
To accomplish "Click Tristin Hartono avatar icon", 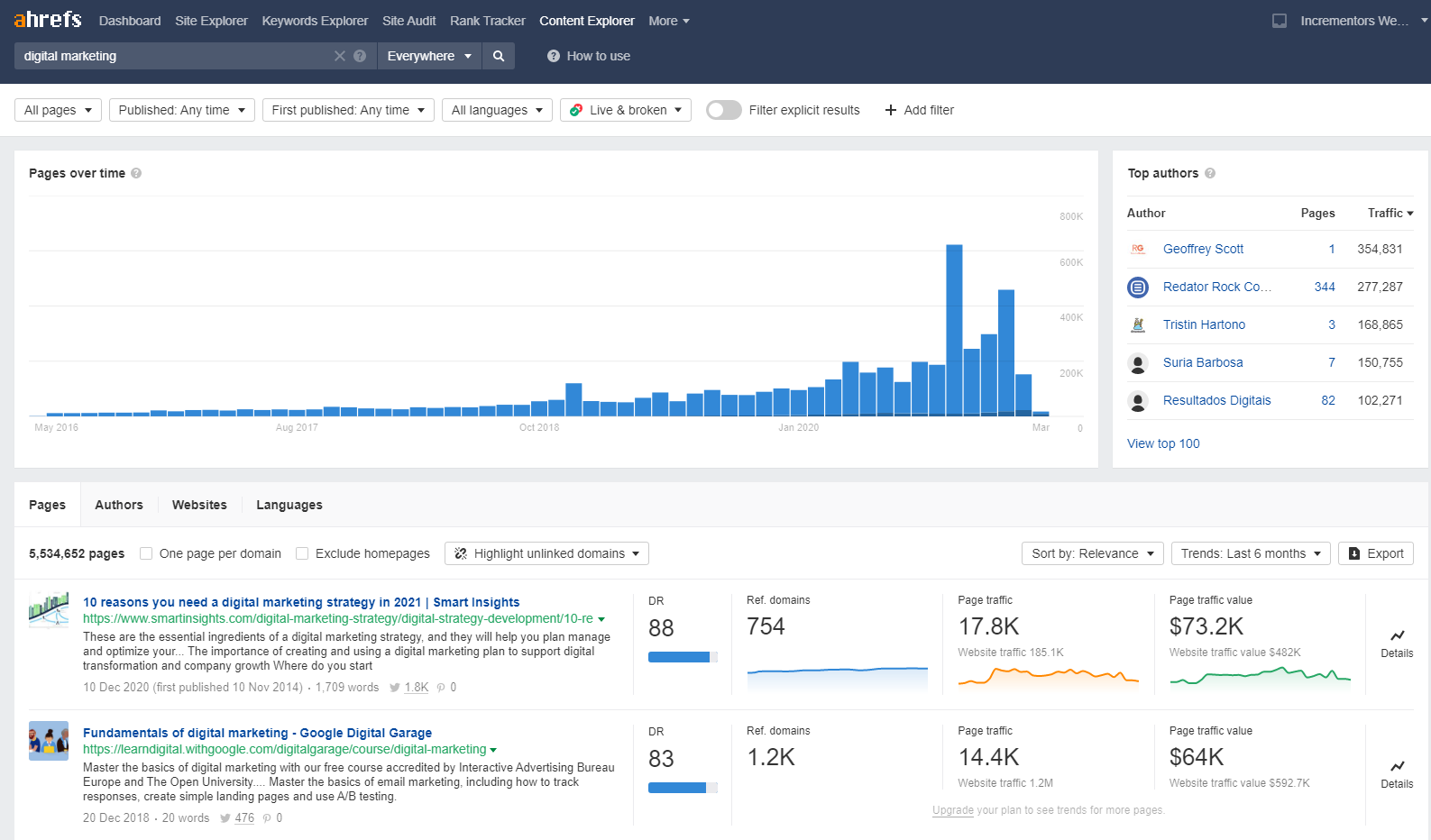I will (x=1138, y=324).
